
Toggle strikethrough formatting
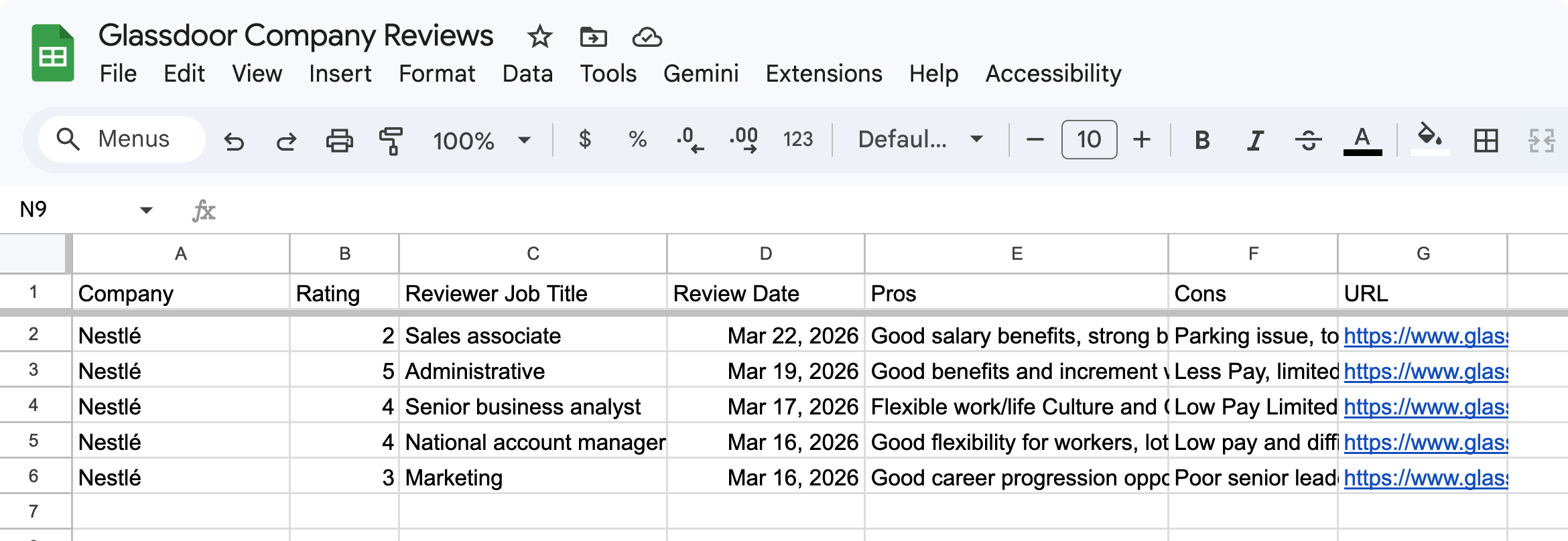coord(1308,140)
